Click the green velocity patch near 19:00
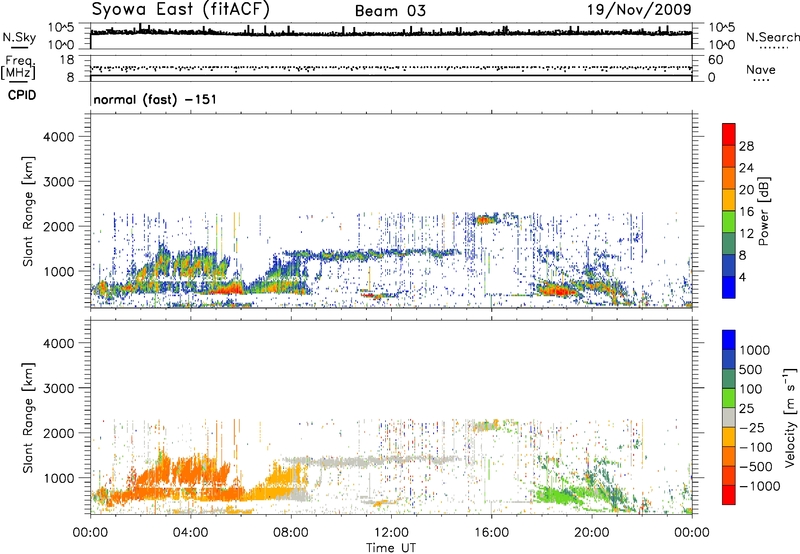This screenshot has width=800, height=554. point(561,495)
